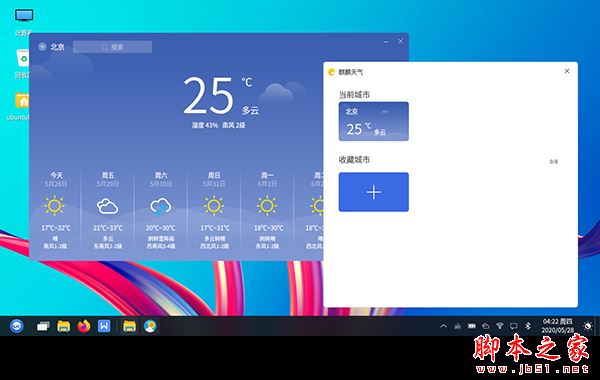
Task: Open the ubuntu home folder desktop icon
Action: pos(19,106)
